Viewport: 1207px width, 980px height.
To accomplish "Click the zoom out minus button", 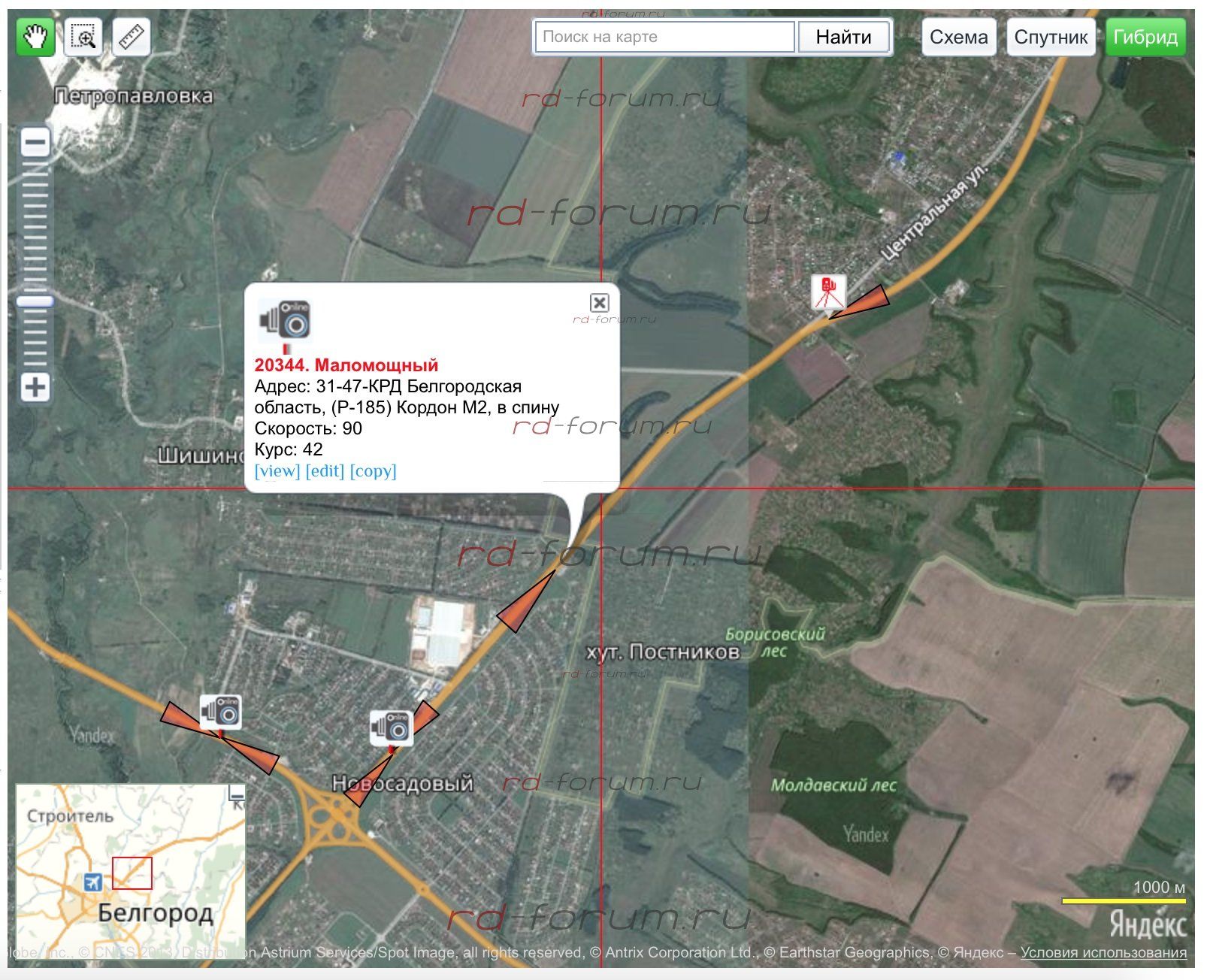I will 35,143.
